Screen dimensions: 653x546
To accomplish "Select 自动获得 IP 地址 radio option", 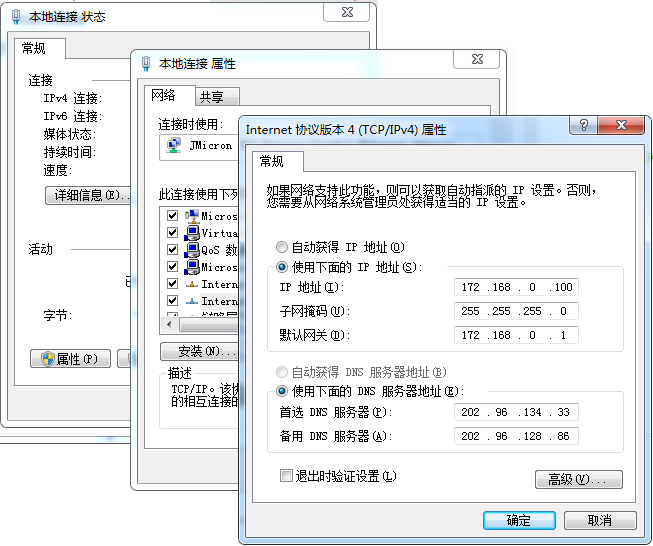I will point(282,247).
